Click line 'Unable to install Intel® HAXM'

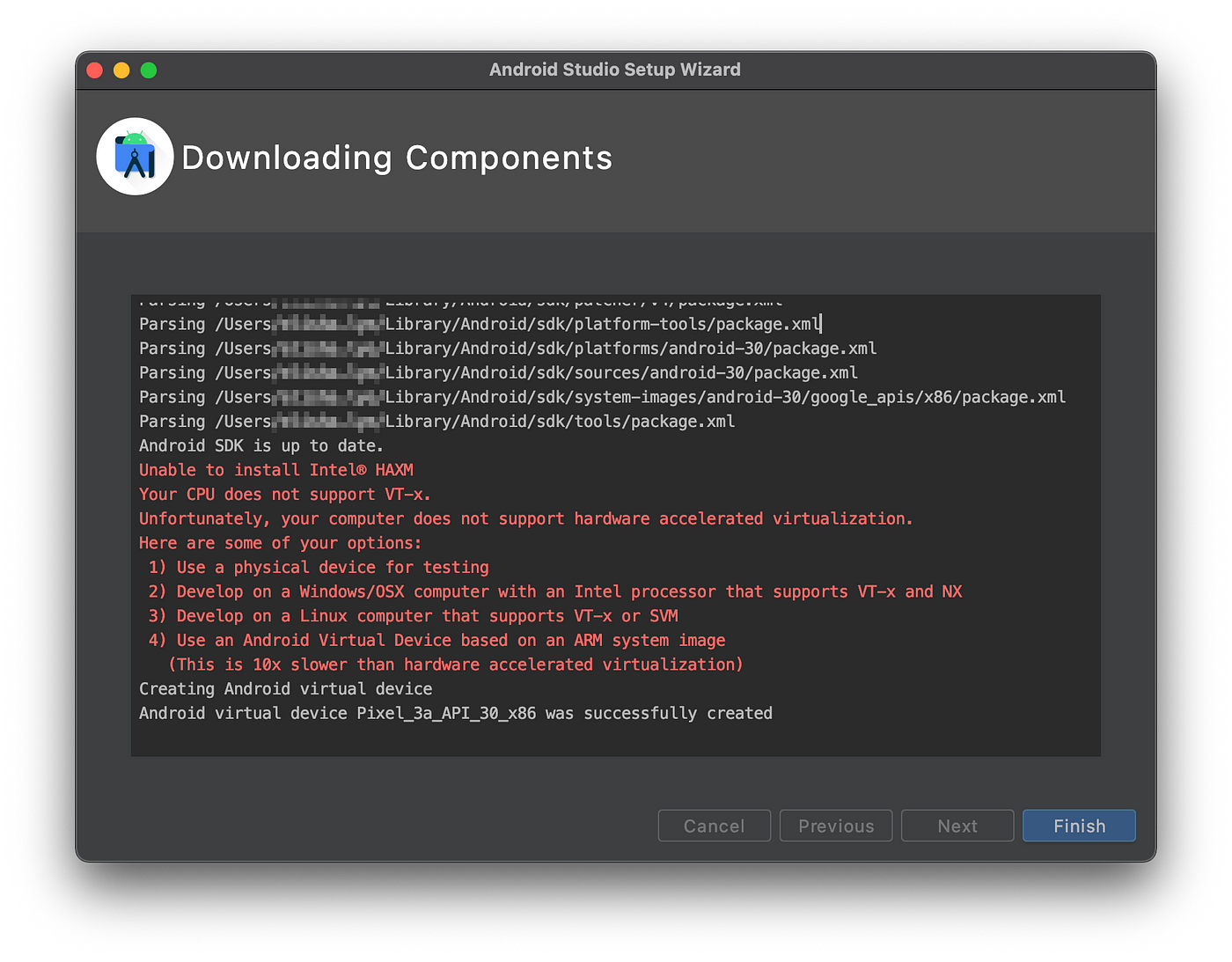(276, 470)
